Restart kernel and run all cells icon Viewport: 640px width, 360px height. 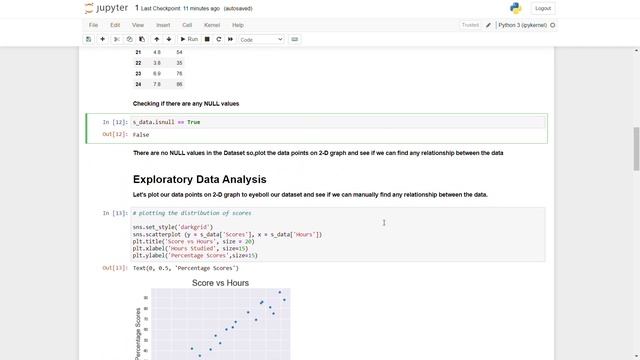[x=230, y=39]
